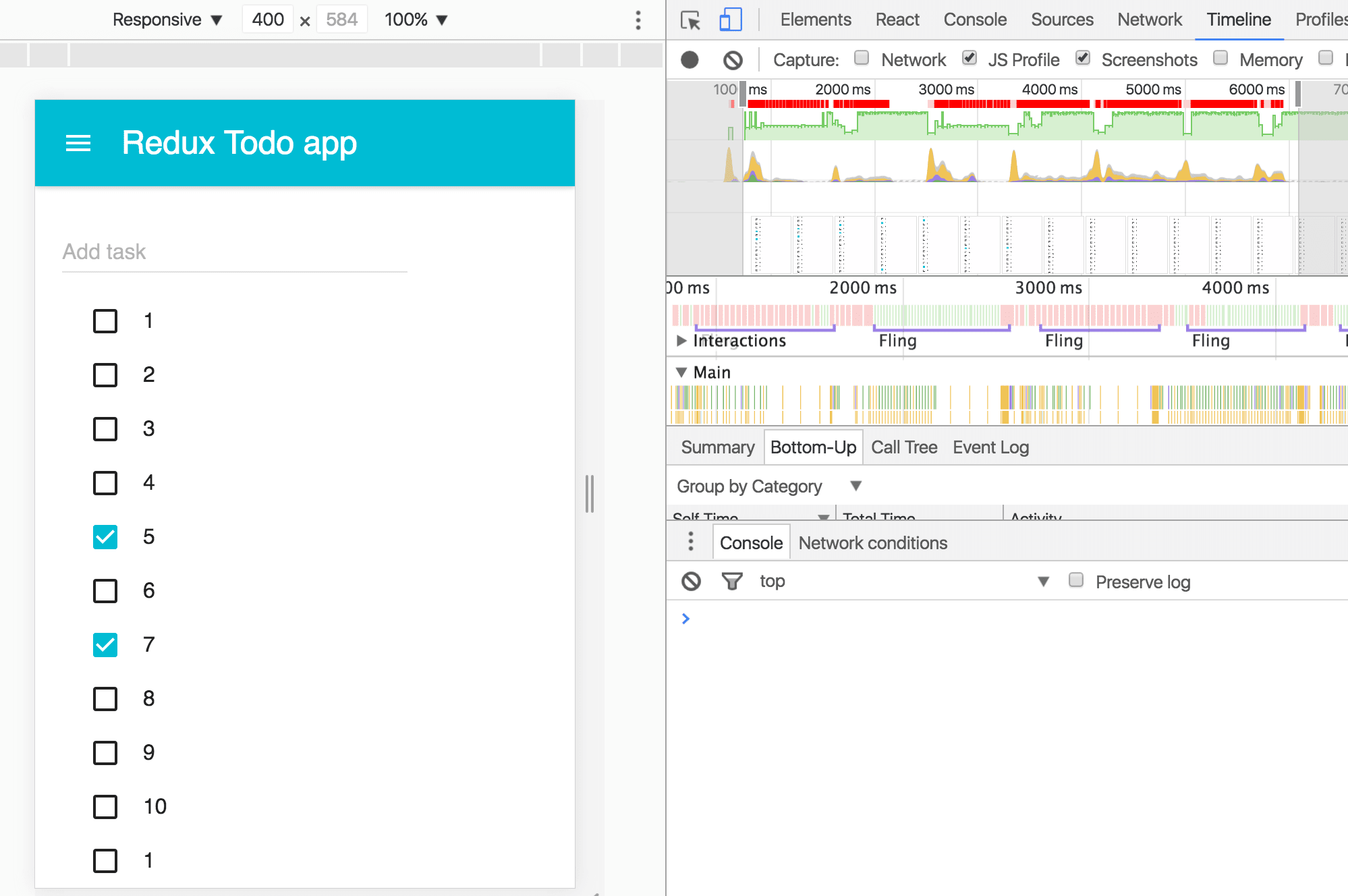Click the Add task input field
1348x896 pixels.
pyautogui.click(x=234, y=252)
